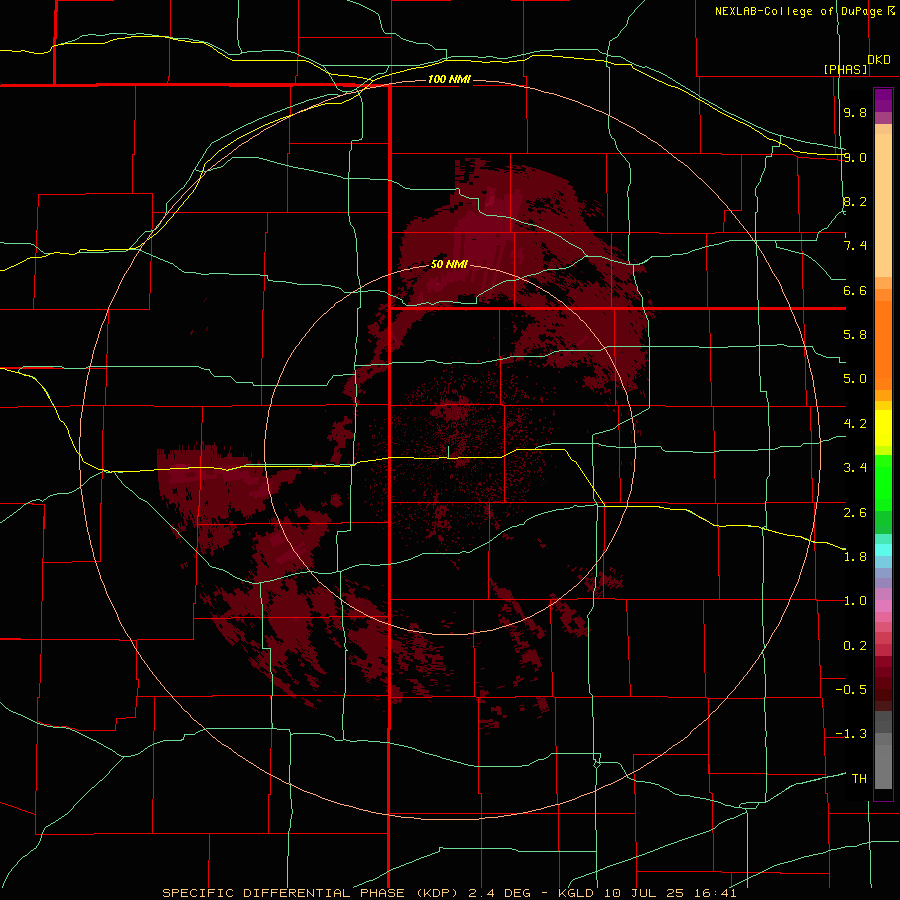Click the 5.8 color scale value
Screen dimensions: 900x900
pyautogui.click(x=855, y=335)
